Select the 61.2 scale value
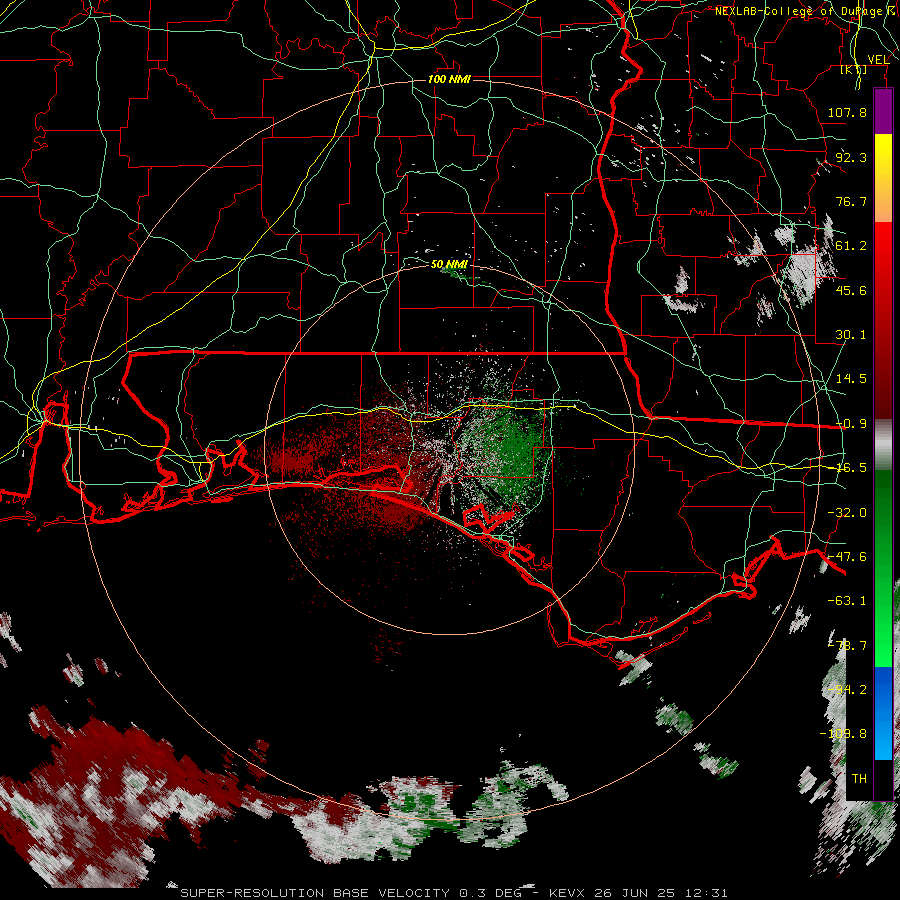This screenshot has width=900, height=900. click(x=851, y=245)
